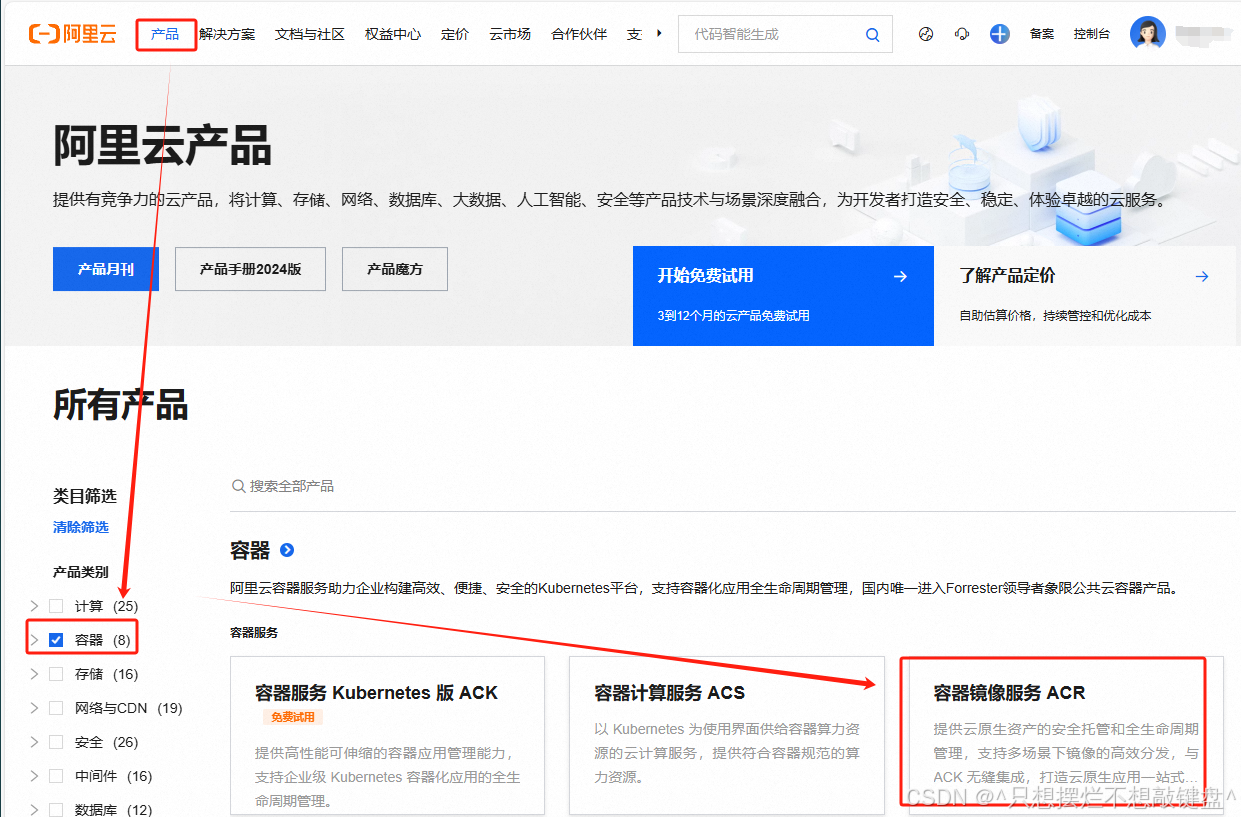Click the arrow next to 容器 heading
This screenshot has width=1241, height=817.
coord(287,550)
